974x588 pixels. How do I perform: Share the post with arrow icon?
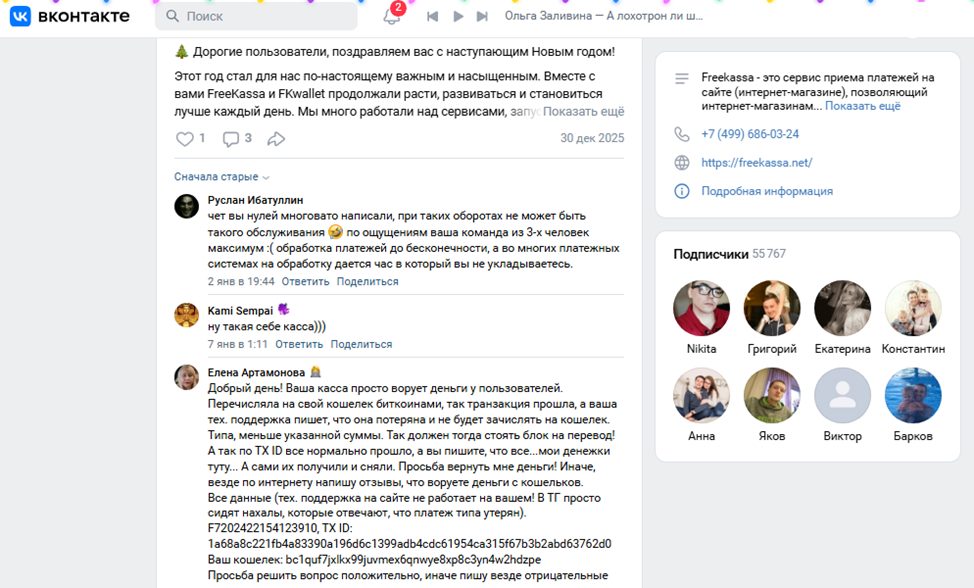point(276,138)
